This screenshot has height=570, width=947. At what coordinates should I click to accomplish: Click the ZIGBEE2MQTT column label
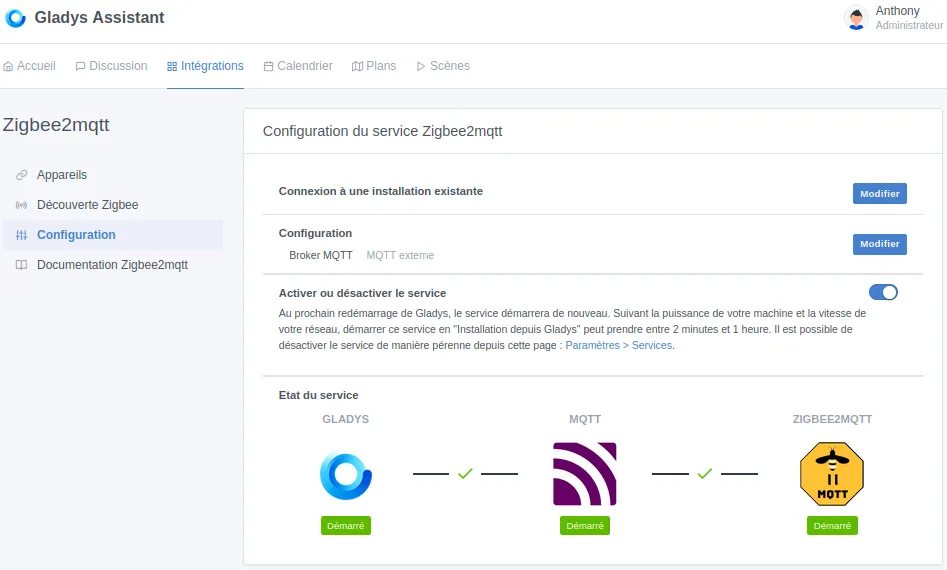832,419
